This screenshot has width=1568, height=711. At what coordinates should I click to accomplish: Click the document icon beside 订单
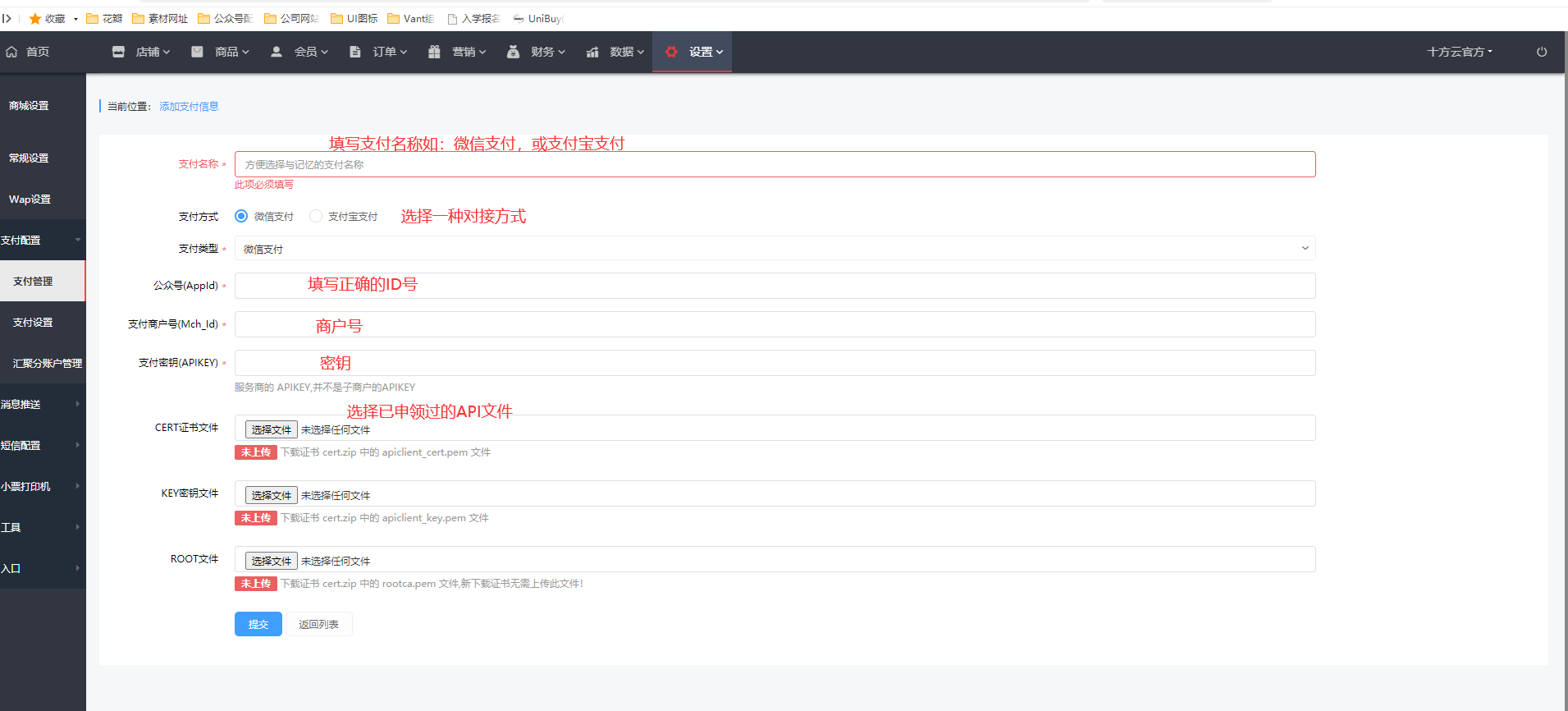(x=355, y=52)
